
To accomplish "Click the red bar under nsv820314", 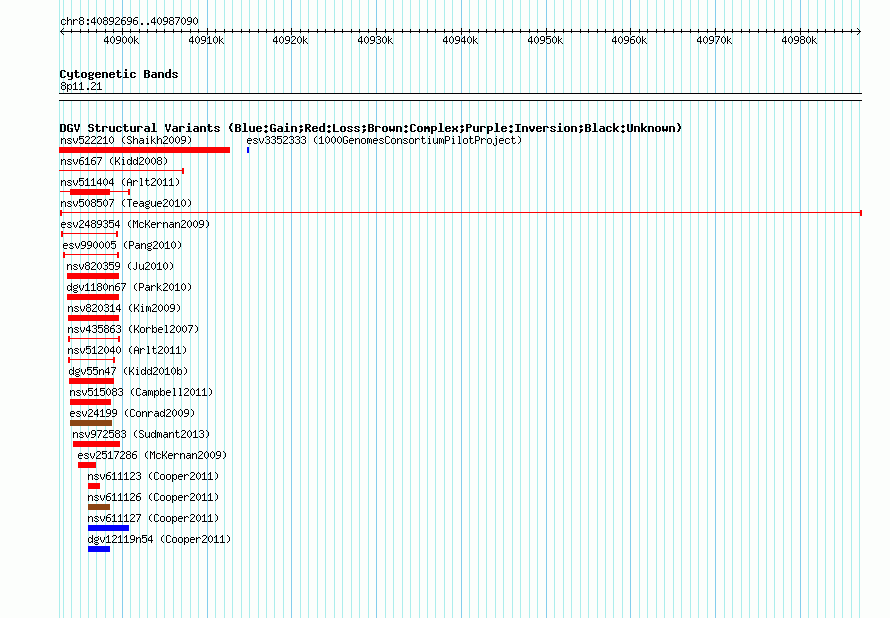I will coord(94,318).
